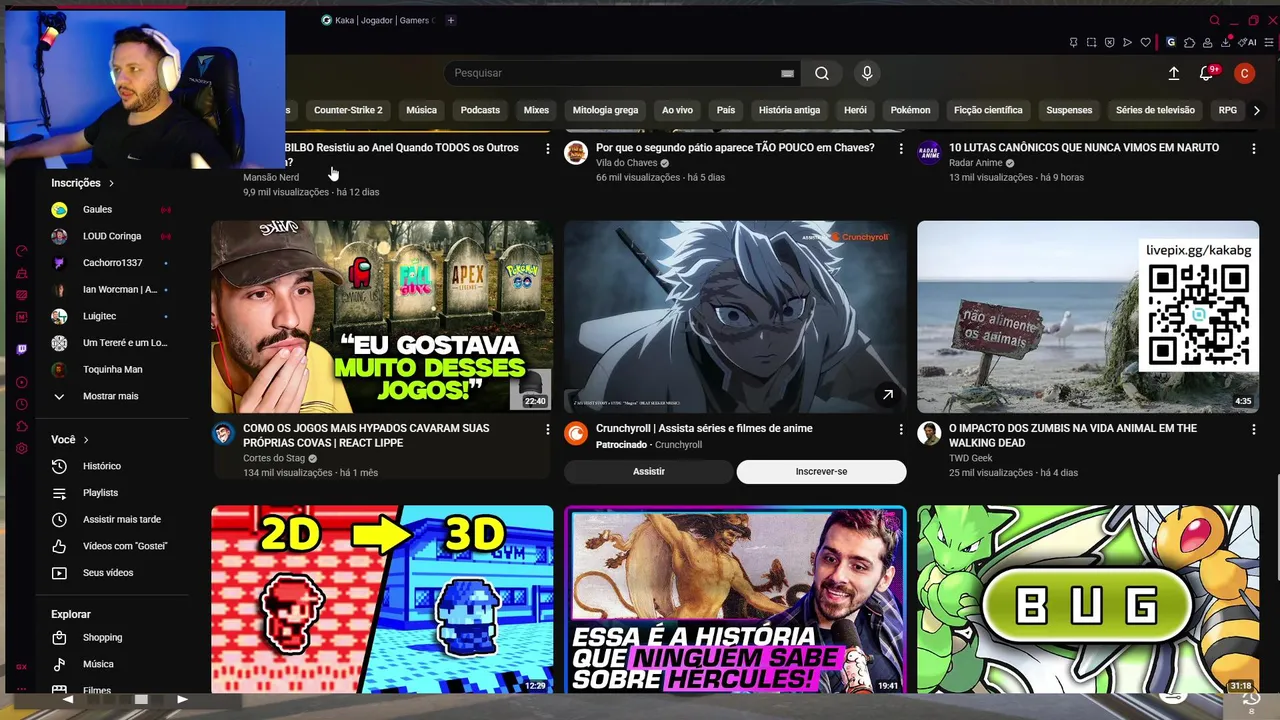Select the Mitologia grega filter chip

tap(605, 110)
